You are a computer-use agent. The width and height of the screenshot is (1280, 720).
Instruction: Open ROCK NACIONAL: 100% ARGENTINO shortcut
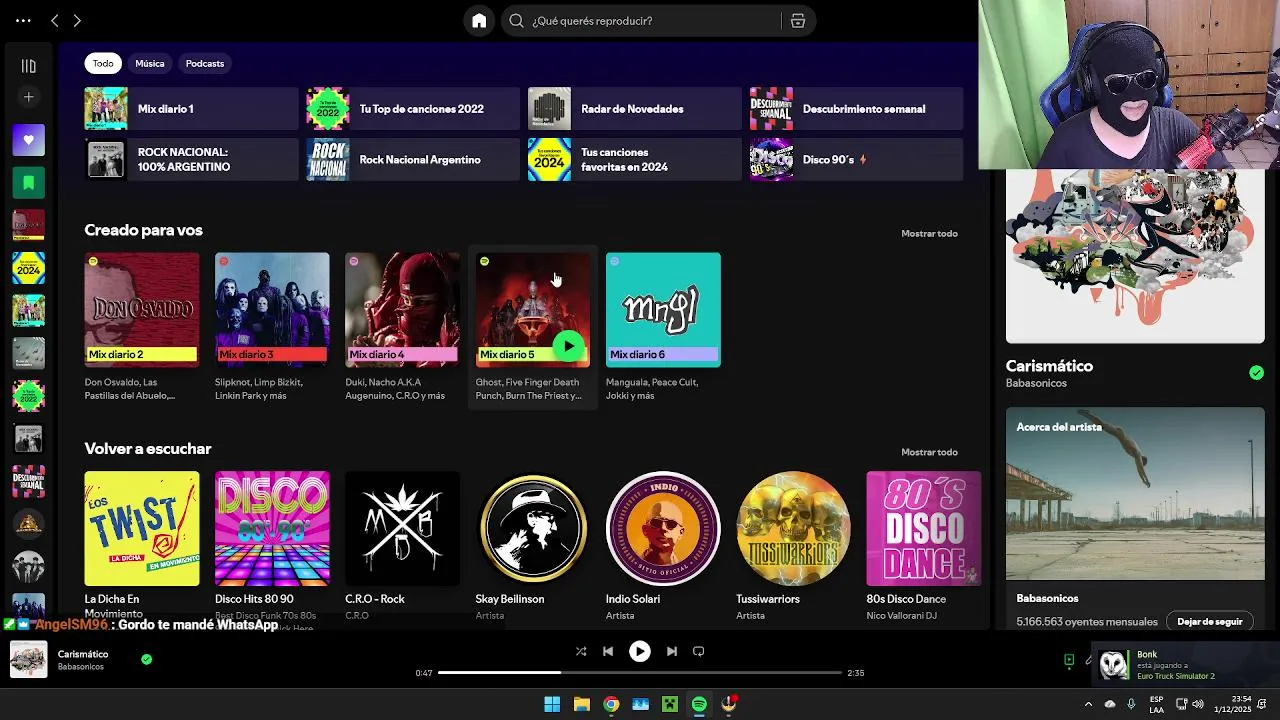[191, 160]
